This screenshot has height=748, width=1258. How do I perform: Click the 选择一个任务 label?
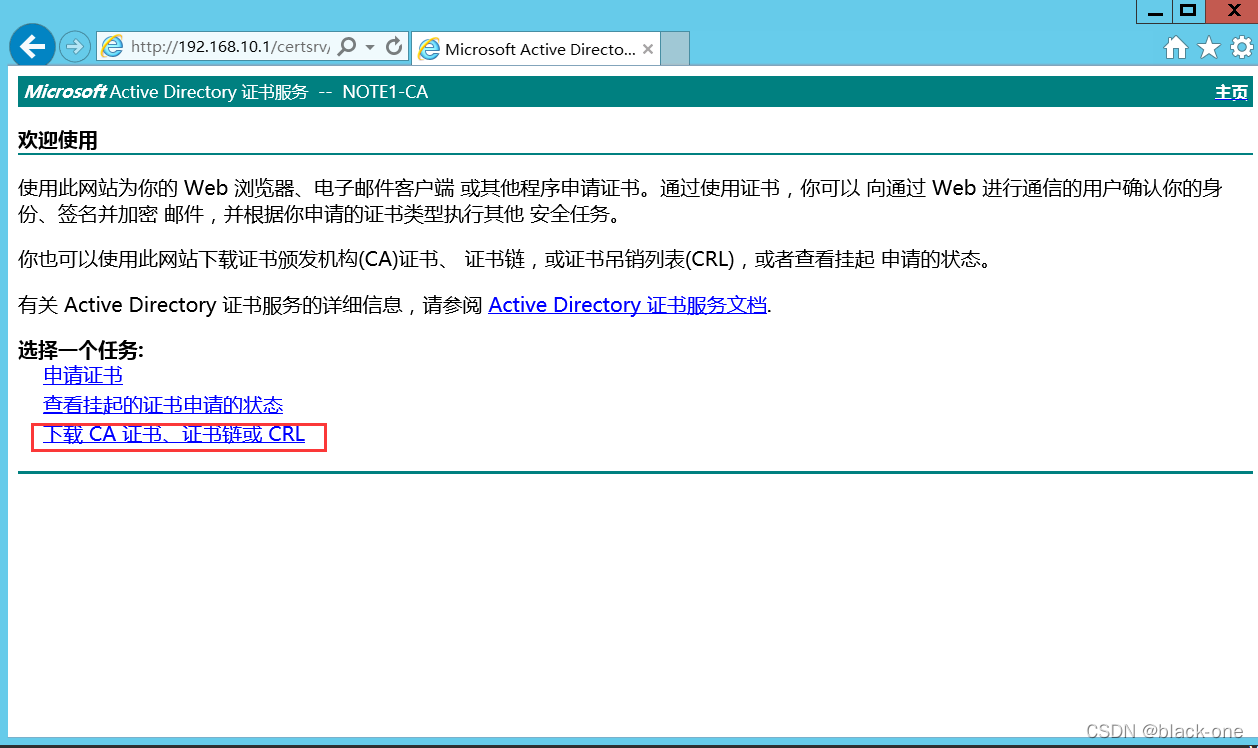point(81,350)
